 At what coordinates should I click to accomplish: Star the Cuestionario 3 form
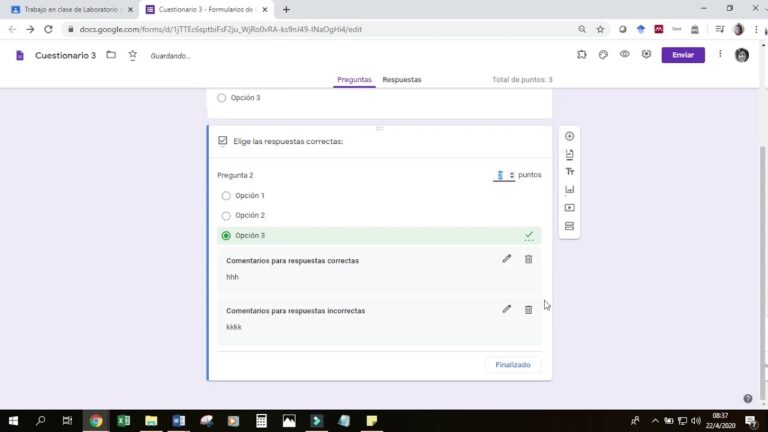click(x=133, y=55)
